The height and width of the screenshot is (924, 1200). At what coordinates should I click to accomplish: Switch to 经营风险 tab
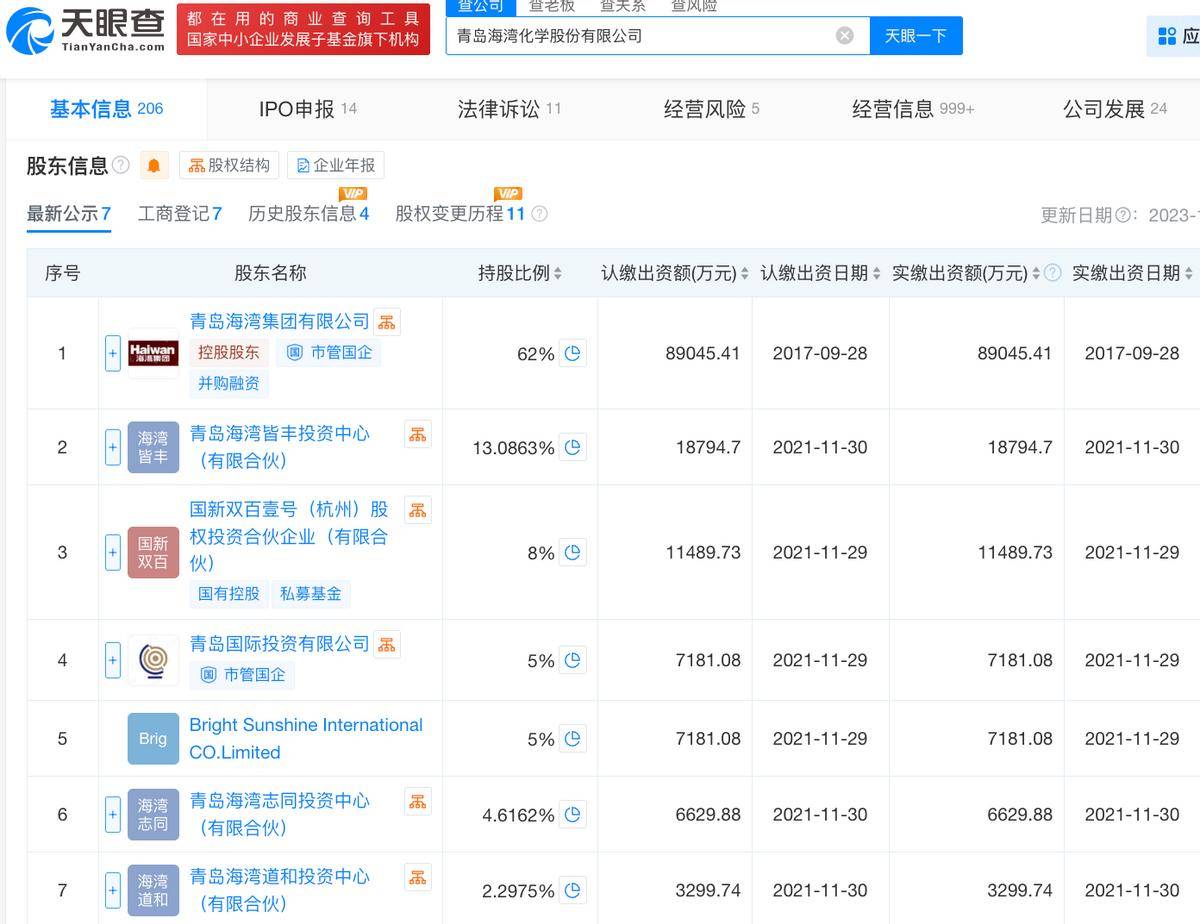pos(711,109)
